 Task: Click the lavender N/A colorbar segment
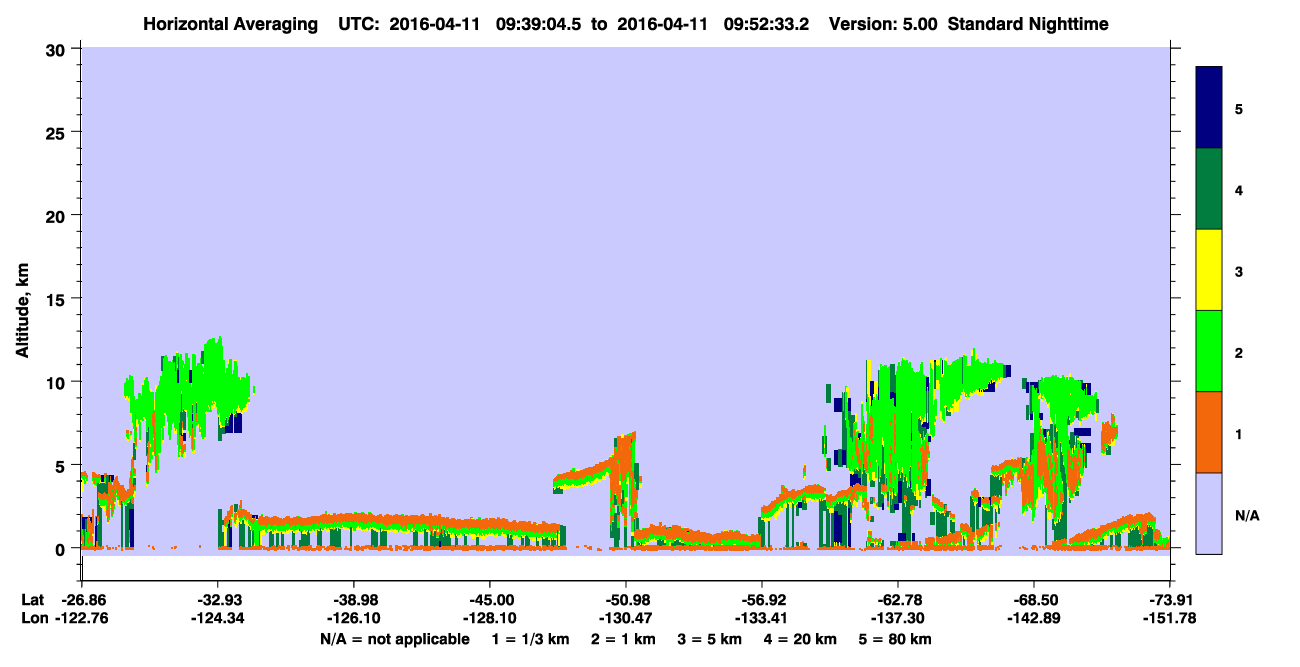1209,513
